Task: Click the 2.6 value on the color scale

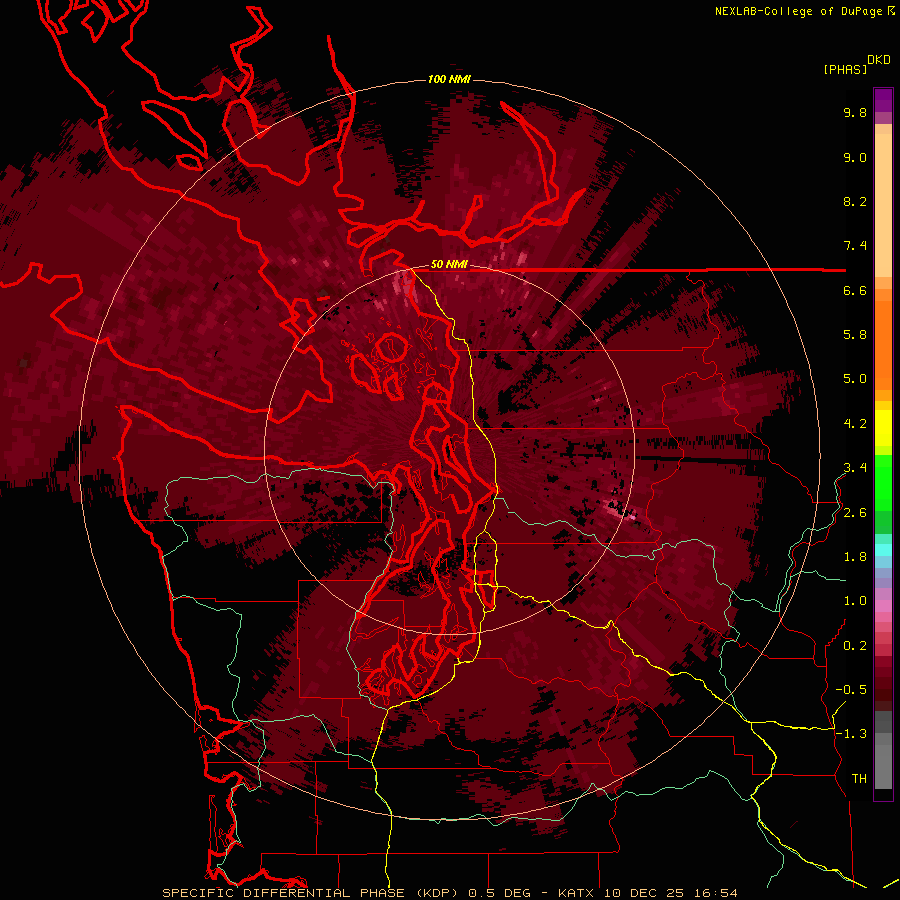Action: [855, 513]
